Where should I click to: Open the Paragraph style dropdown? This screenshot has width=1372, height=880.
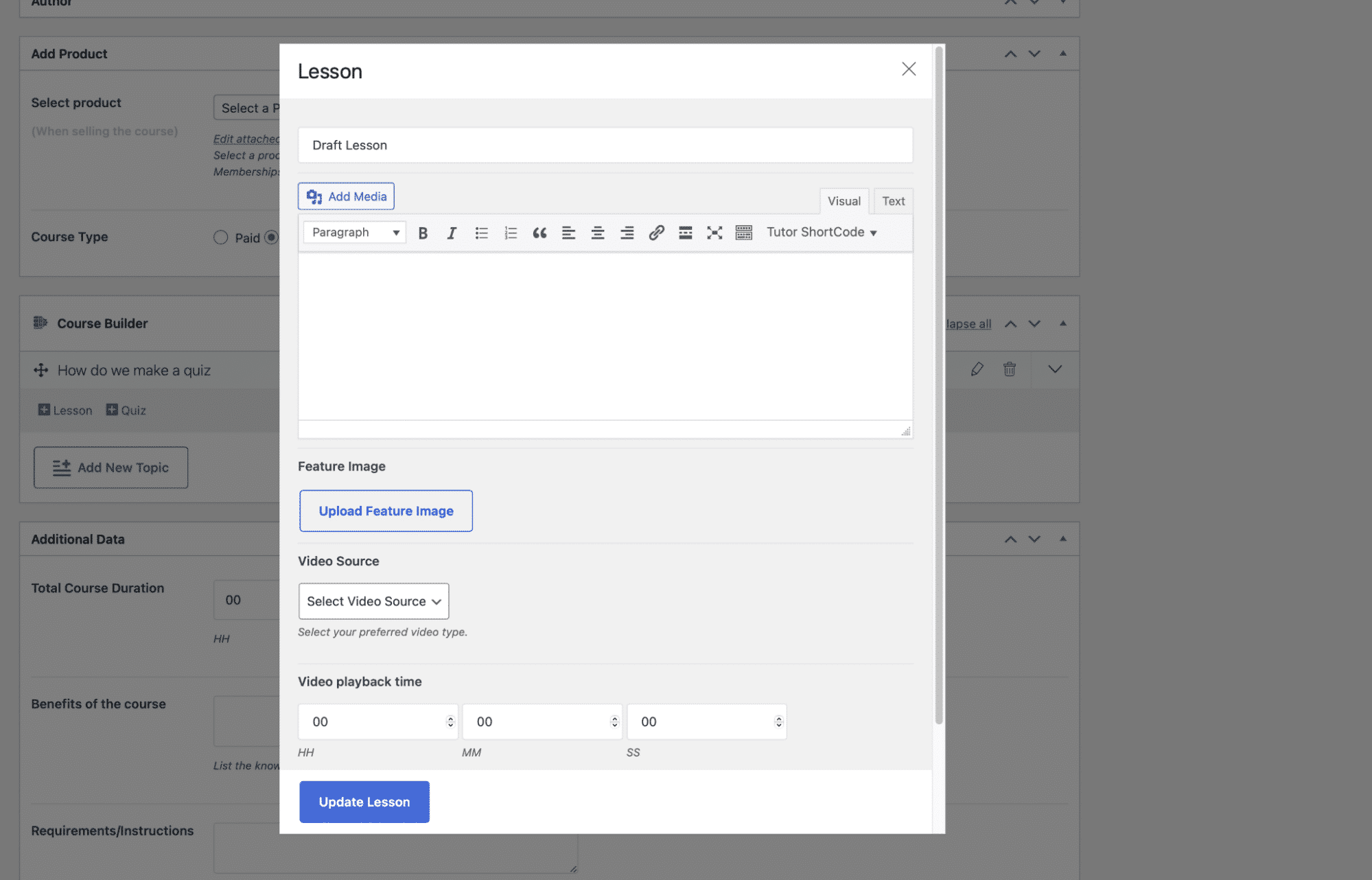pos(353,232)
